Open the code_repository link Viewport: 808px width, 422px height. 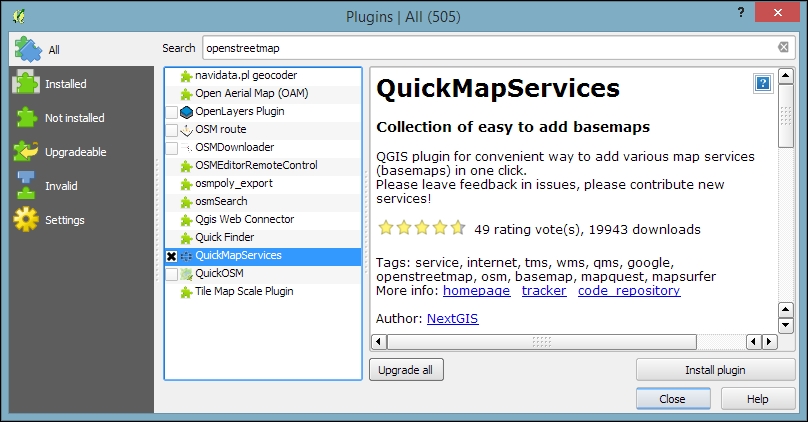pyautogui.click(x=629, y=291)
